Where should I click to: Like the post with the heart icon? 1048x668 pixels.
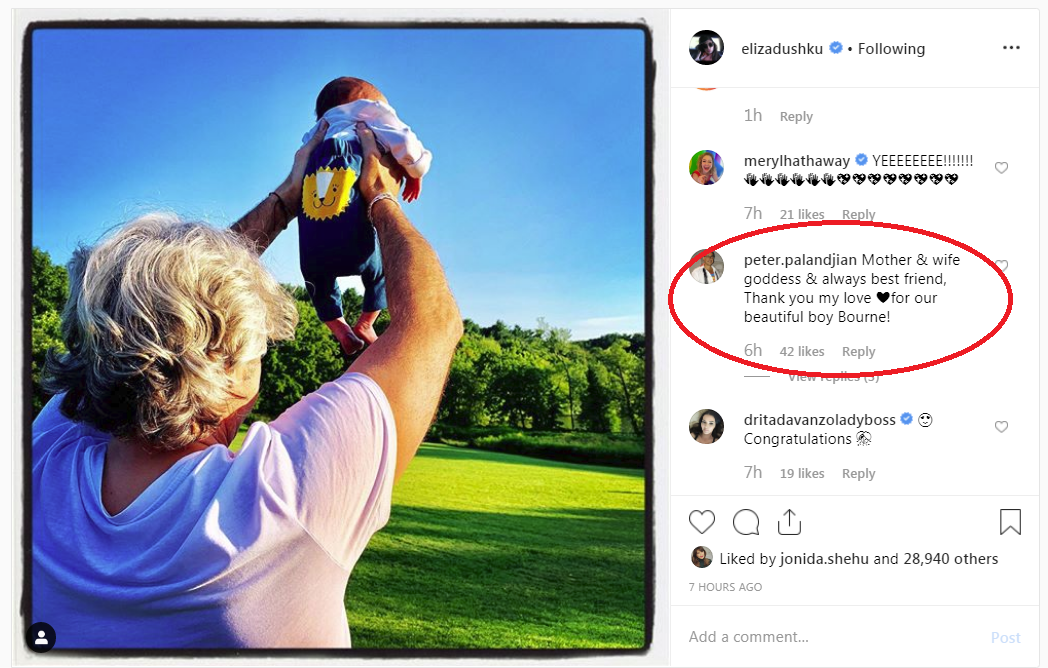702,522
